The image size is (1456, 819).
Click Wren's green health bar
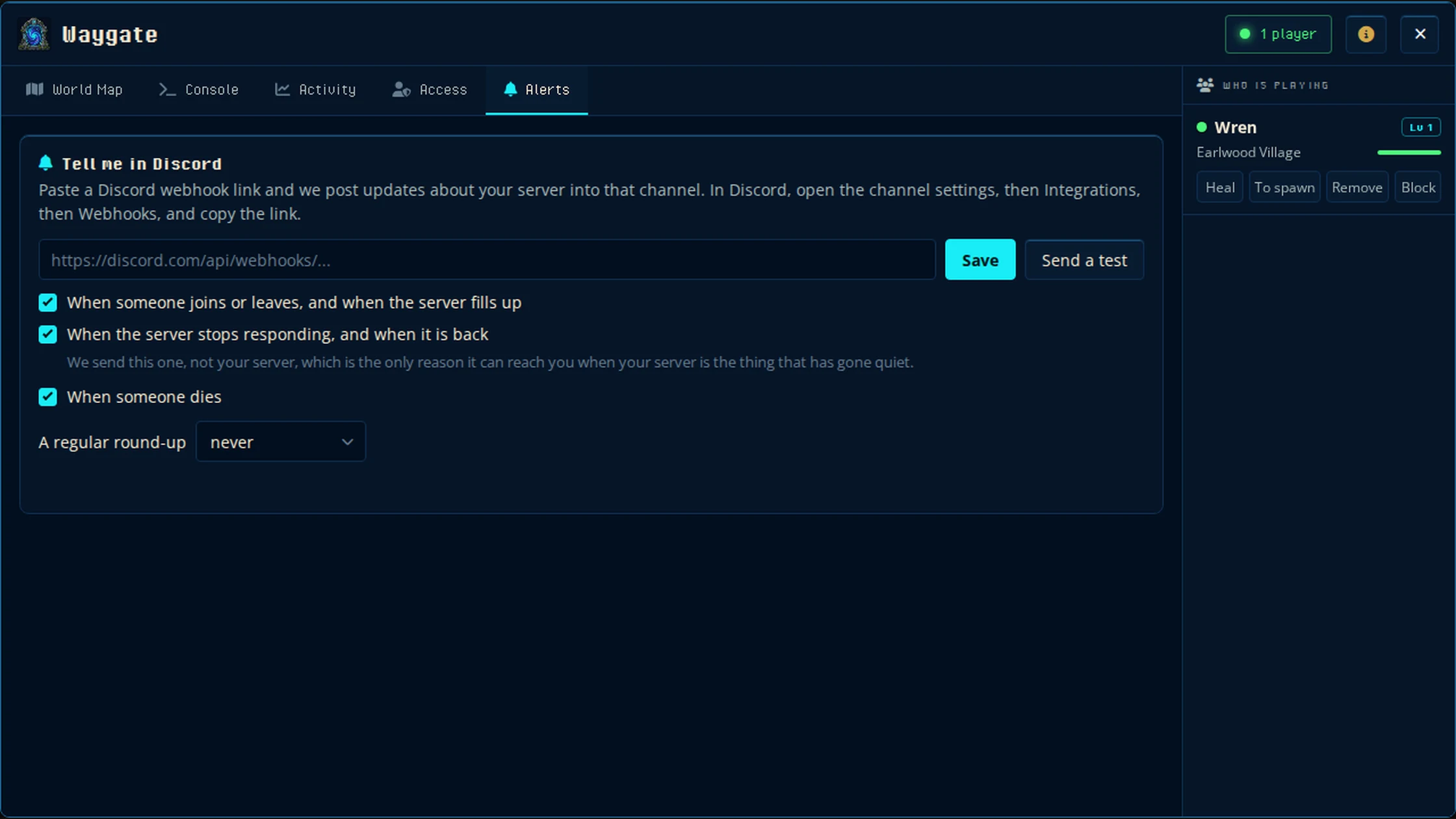tap(1409, 153)
